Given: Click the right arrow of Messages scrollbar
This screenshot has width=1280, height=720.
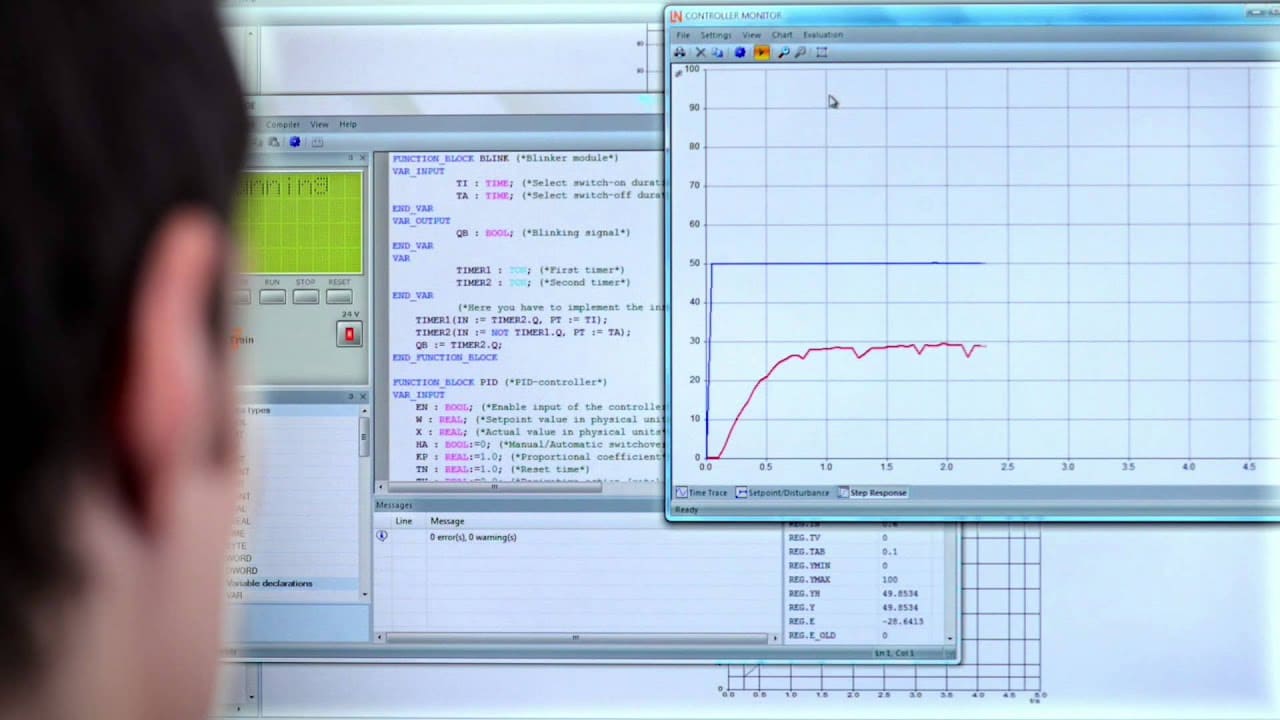Looking at the screenshot, I should [x=774, y=638].
